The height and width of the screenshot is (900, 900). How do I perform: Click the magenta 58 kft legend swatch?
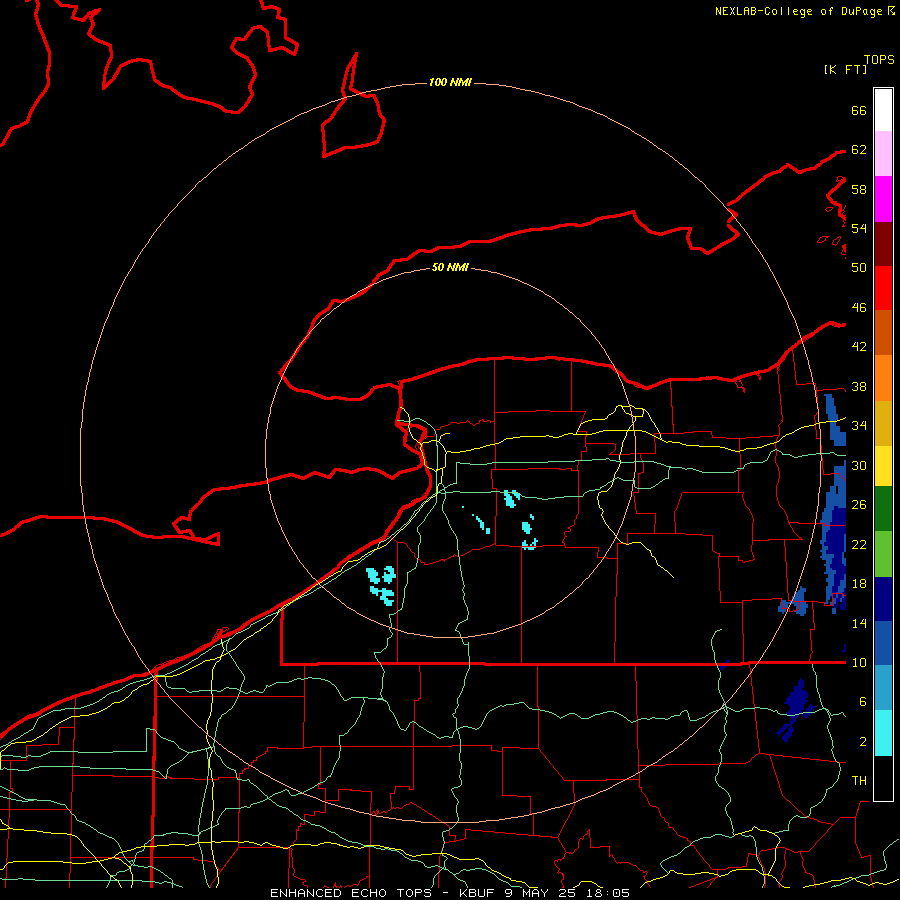[883, 199]
